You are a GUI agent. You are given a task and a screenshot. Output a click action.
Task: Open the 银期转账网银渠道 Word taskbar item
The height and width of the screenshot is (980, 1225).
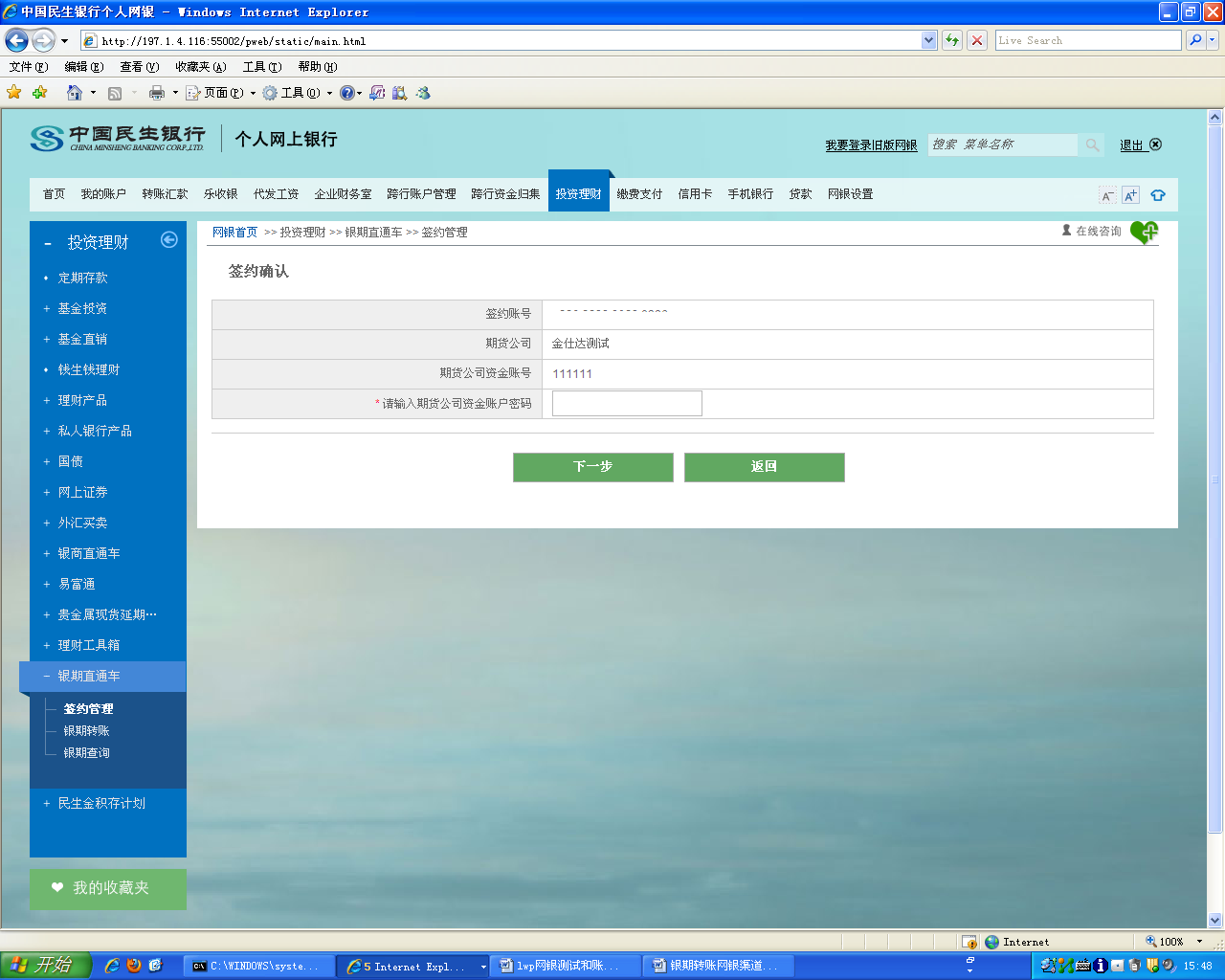point(719,966)
